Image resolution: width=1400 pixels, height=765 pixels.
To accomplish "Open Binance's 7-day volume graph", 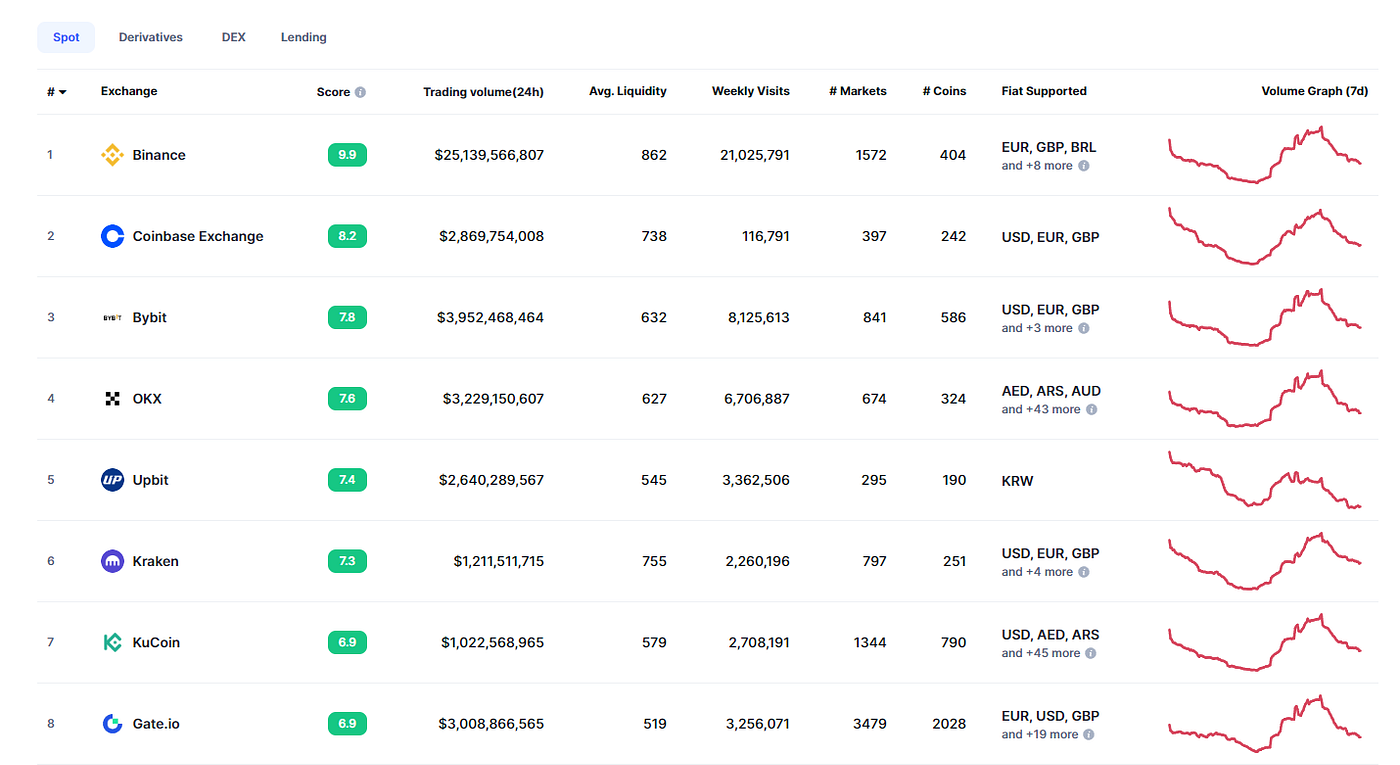I will [x=1265, y=155].
